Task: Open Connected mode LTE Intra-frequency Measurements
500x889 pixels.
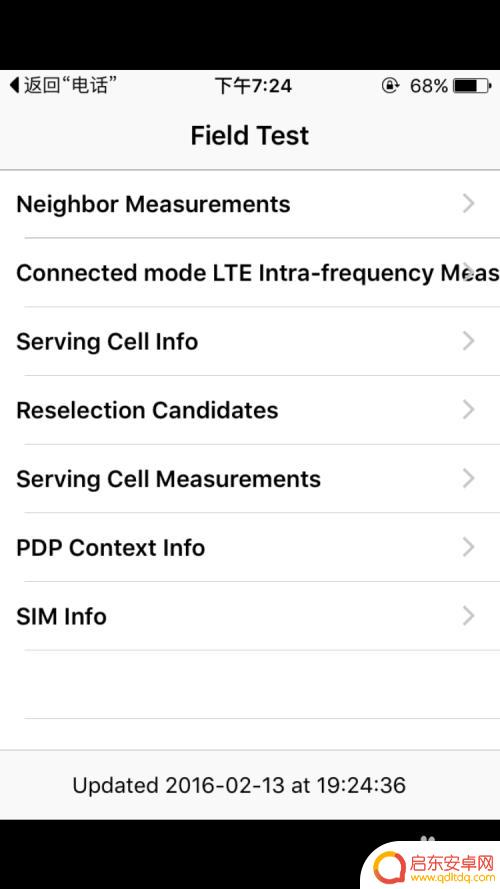Action: click(x=250, y=273)
